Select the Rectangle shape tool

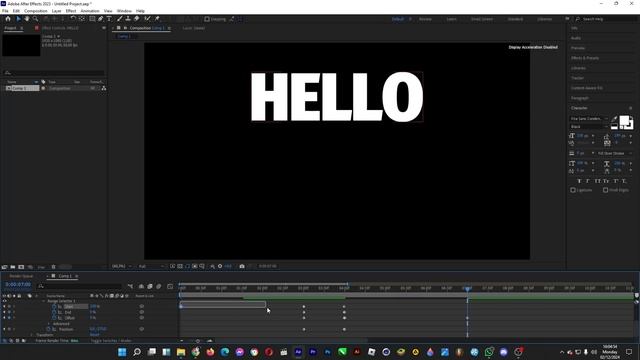tap(92, 19)
